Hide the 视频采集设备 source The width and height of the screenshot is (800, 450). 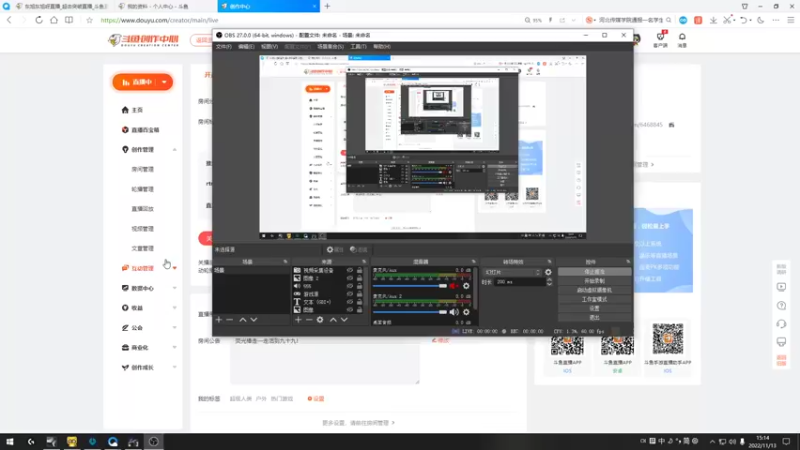click(350, 270)
